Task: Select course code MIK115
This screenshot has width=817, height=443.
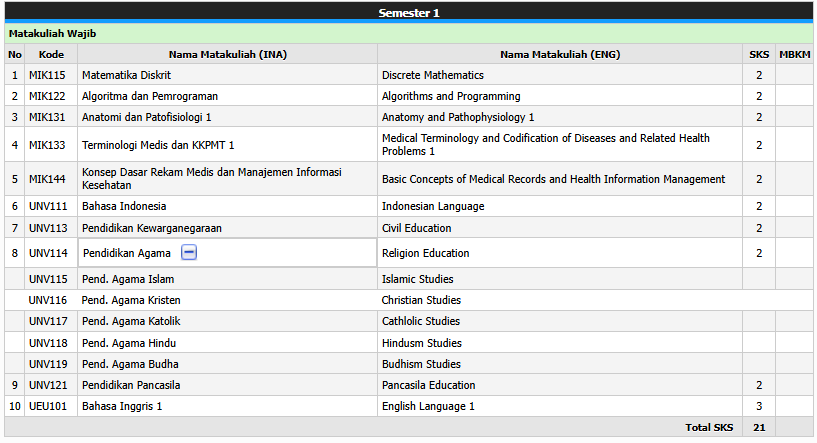Action: coord(47,75)
